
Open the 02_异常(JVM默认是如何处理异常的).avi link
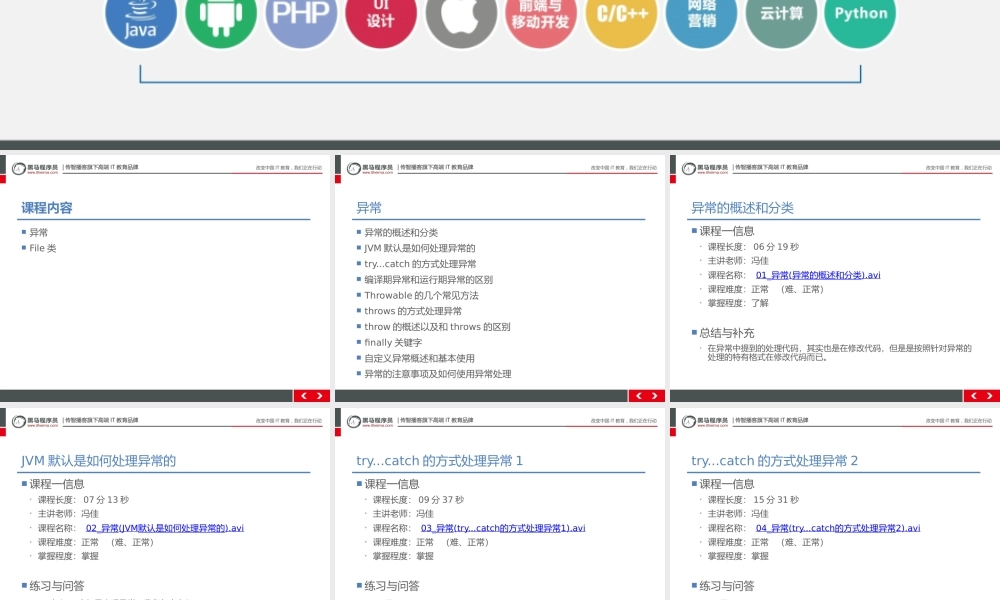point(164,528)
